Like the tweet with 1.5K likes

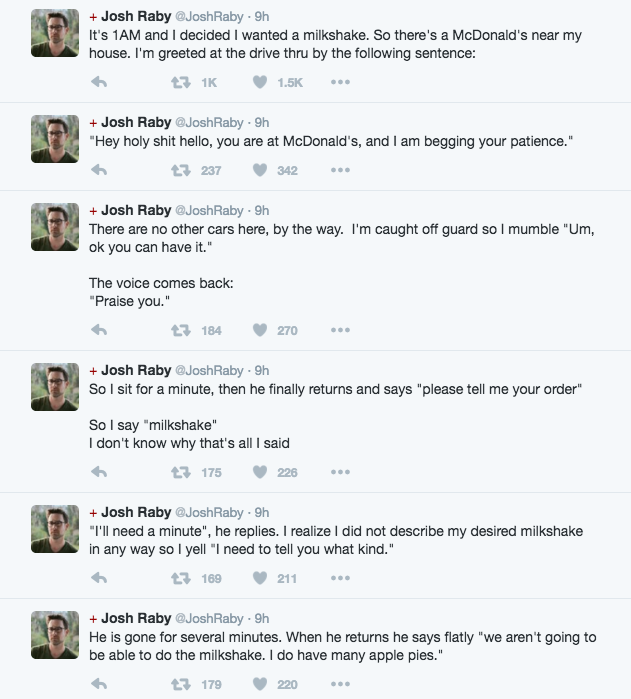point(260,82)
